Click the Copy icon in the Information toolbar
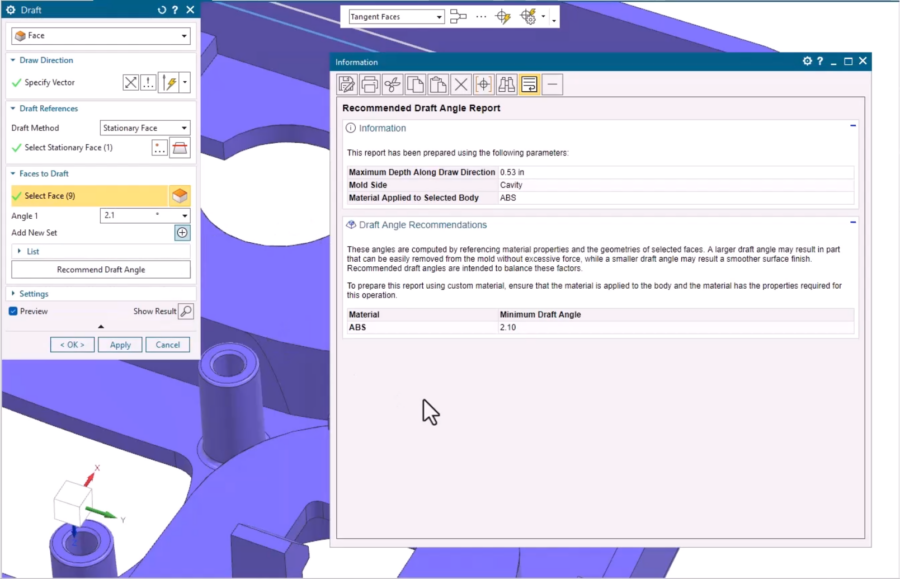The image size is (900, 579). click(x=416, y=84)
